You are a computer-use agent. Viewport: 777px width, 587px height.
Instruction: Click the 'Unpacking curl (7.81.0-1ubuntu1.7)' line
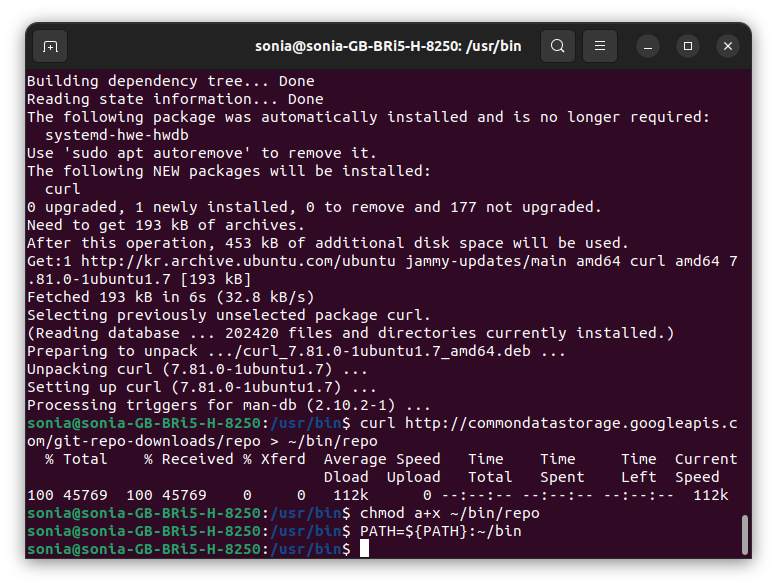[x=197, y=369]
